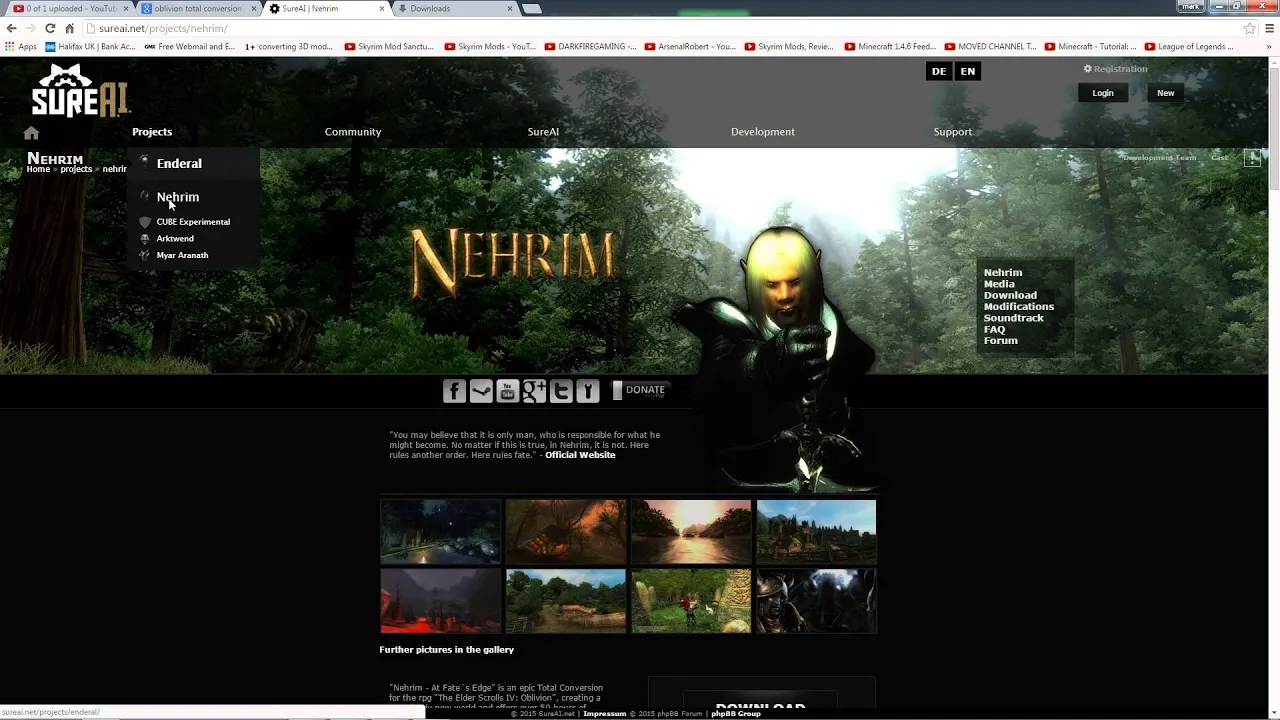
Task: Open Download in the Nehrim side menu
Action: pyautogui.click(x=1010, y=295)
